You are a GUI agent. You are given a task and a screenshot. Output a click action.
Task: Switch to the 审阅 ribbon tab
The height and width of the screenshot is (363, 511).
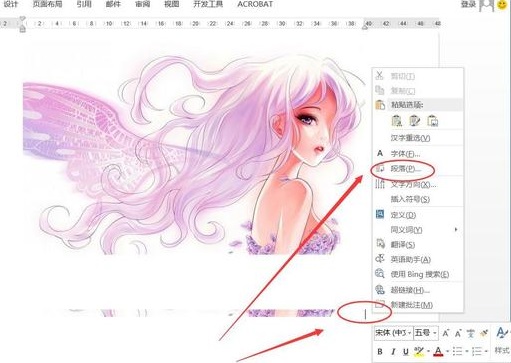tap(142, 4)
